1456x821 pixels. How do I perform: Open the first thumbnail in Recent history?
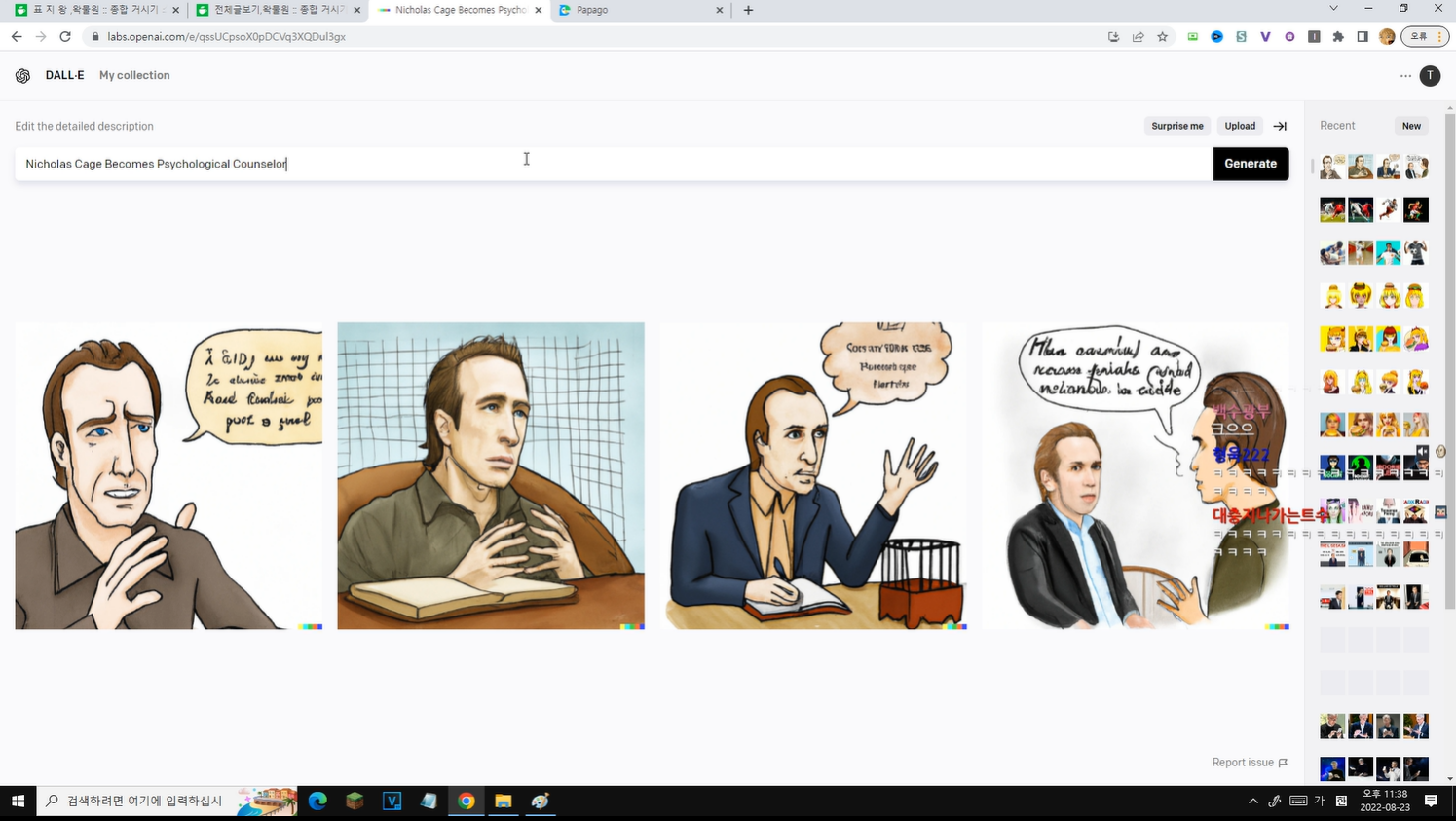[1332, 167]
